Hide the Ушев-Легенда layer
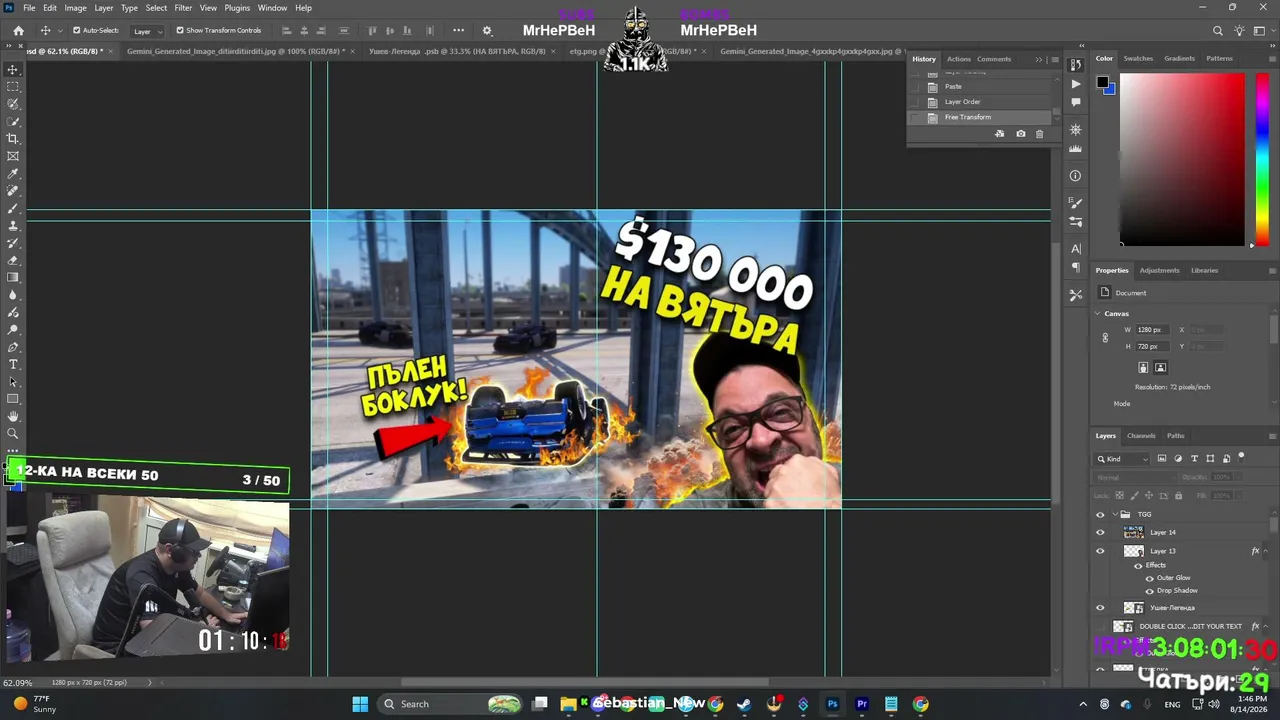Viewport: 1280px width, 720px height. pyautogui.click(x=1100, y=608)
